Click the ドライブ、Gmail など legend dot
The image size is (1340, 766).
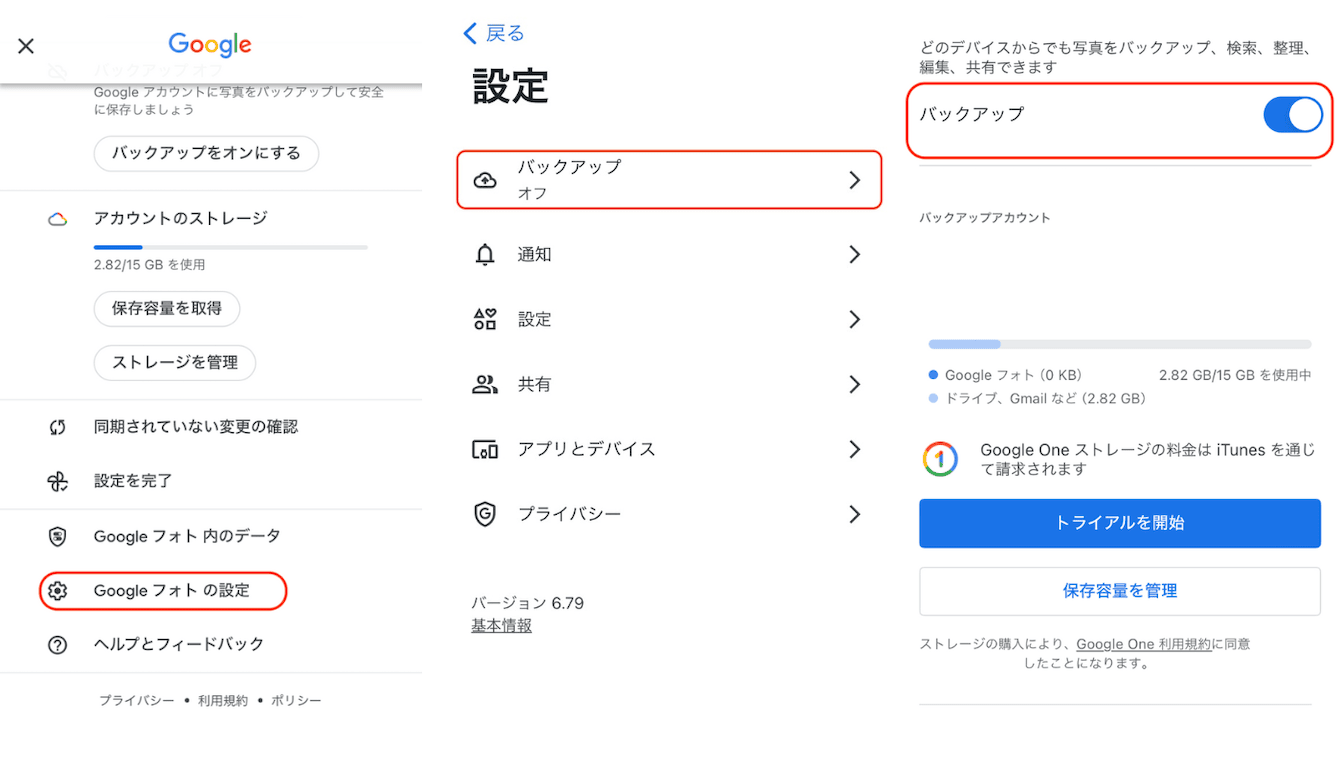coord(933,399)
